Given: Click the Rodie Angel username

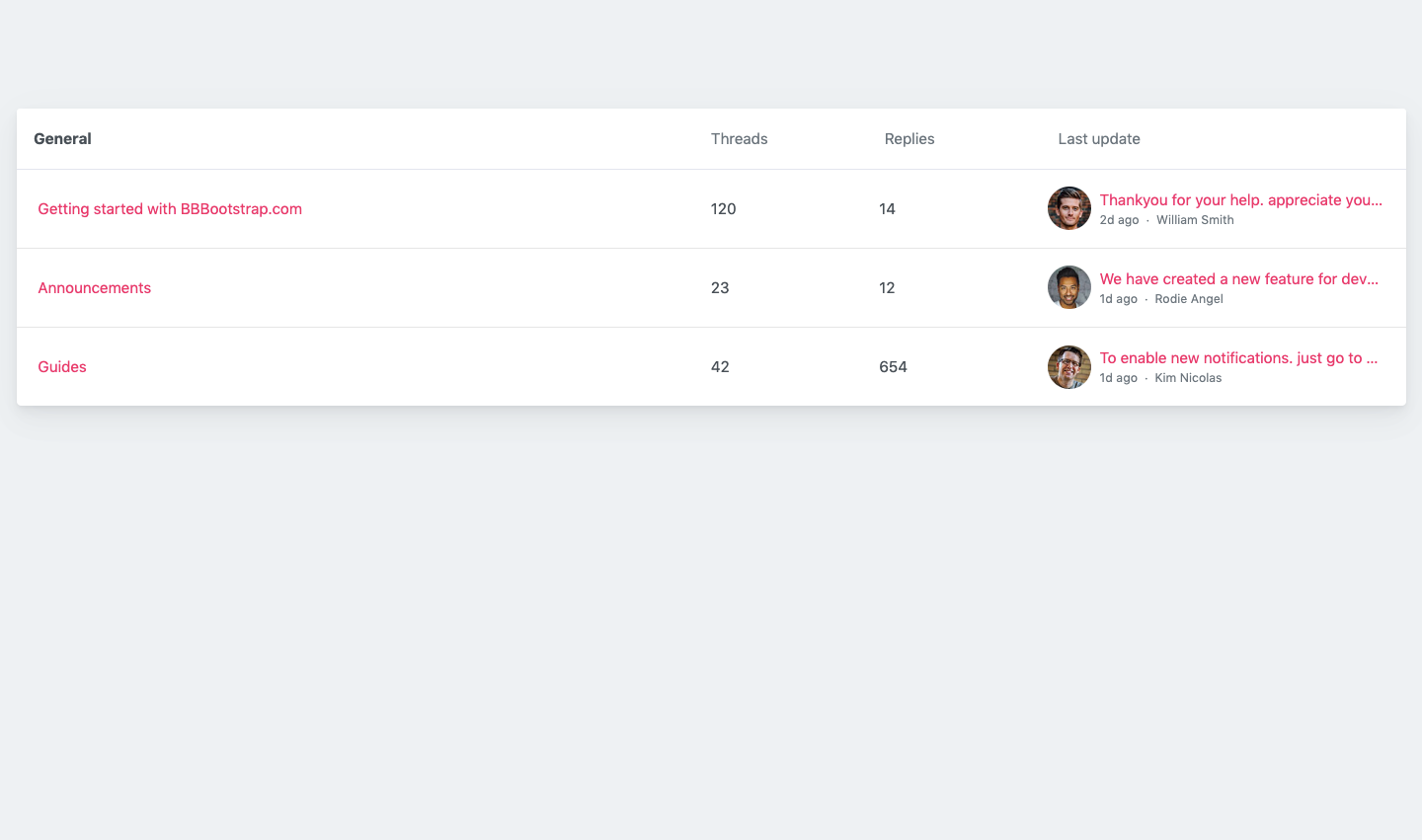Looking at the screenshot, I should (1188, 298).
